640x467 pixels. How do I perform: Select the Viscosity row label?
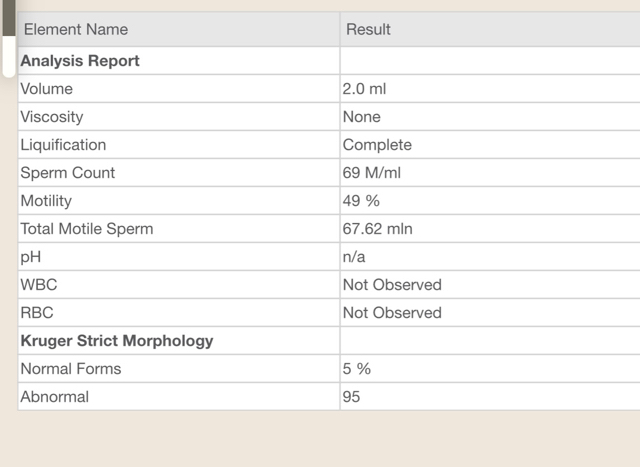click(52, 117)
